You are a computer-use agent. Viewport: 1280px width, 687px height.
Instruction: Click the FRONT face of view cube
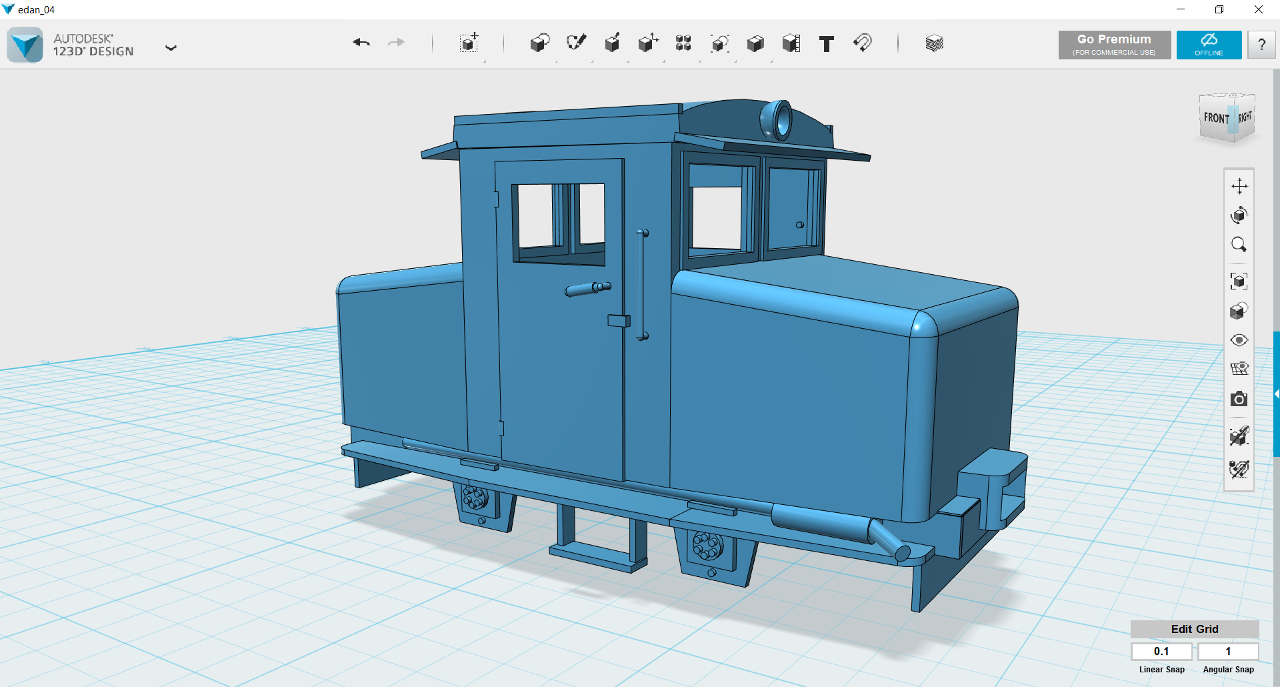1215,118
